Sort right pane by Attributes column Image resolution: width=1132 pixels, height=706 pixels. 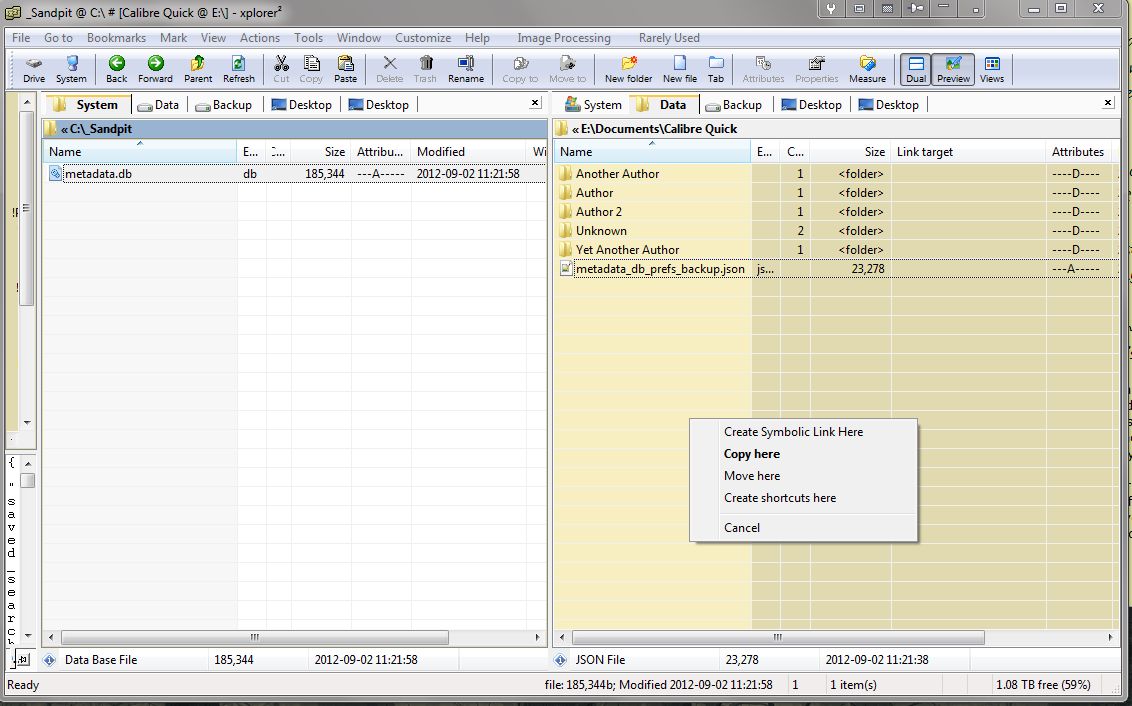pyautogui.click(x=1077, y=152)
